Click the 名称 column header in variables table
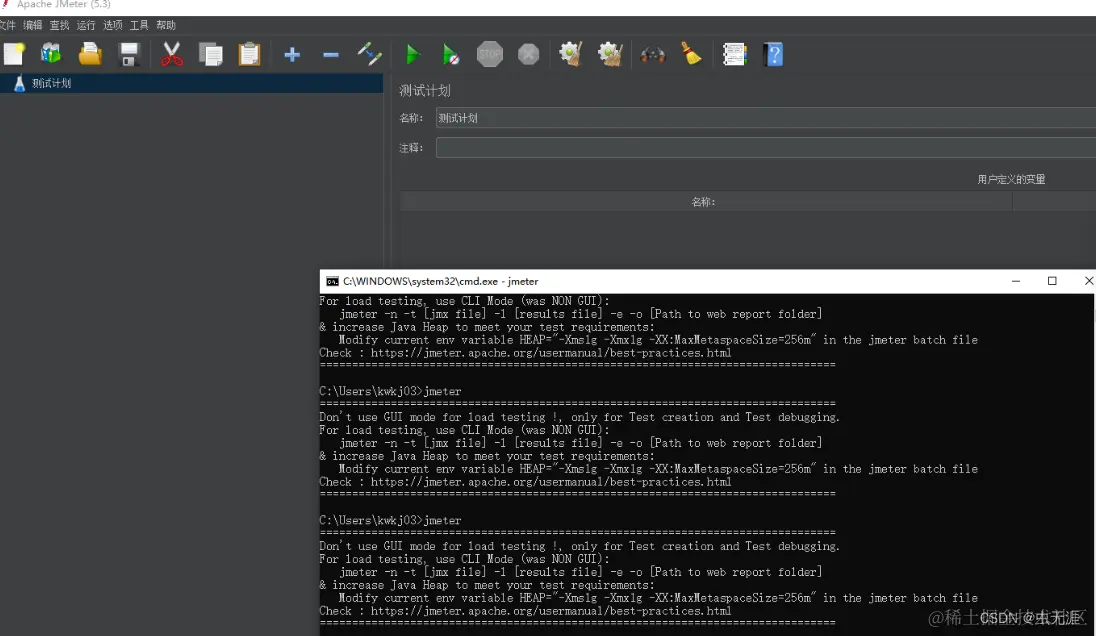1096x636 pixels. pyautogui.click(x=705, y=202)
